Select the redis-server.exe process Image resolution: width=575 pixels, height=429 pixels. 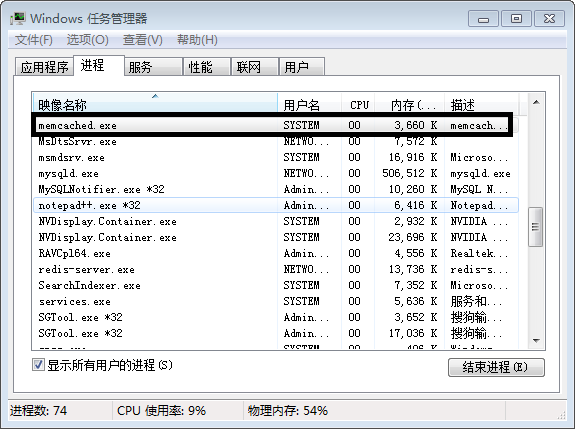point(275,270)
